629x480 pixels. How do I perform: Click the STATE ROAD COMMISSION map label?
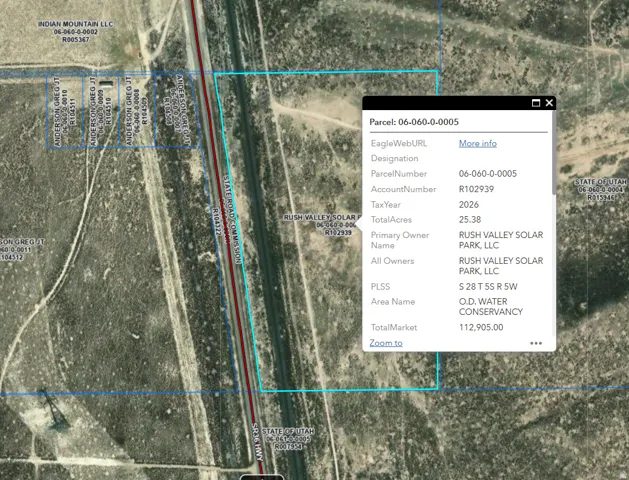click(x=232, y=220)
